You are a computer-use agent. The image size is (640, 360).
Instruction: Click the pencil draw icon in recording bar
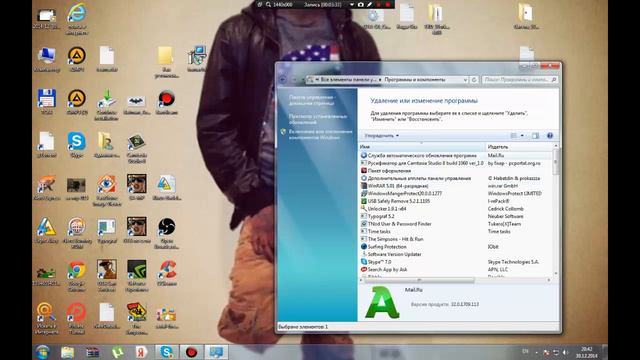coord(369,4)
